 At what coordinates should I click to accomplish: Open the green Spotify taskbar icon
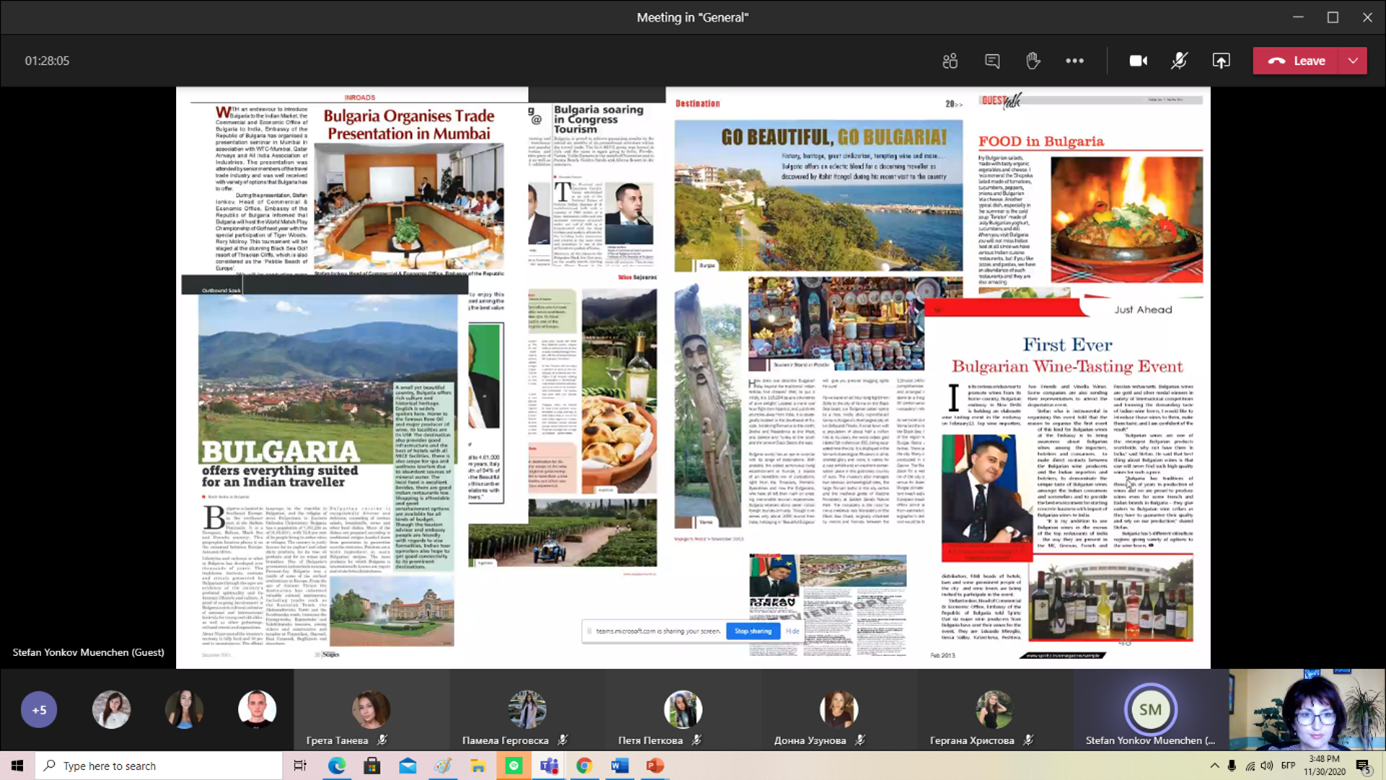coord(513,766)
